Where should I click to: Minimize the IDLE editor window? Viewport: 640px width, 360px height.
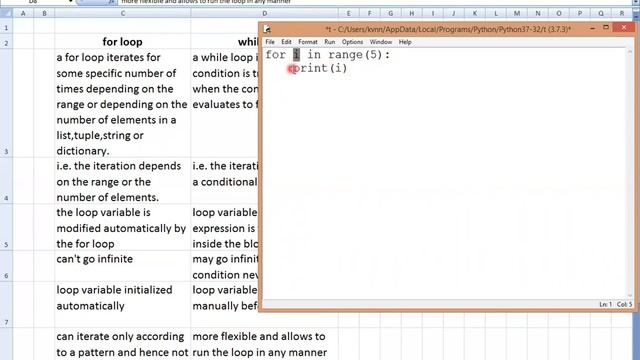coord(592,28)
